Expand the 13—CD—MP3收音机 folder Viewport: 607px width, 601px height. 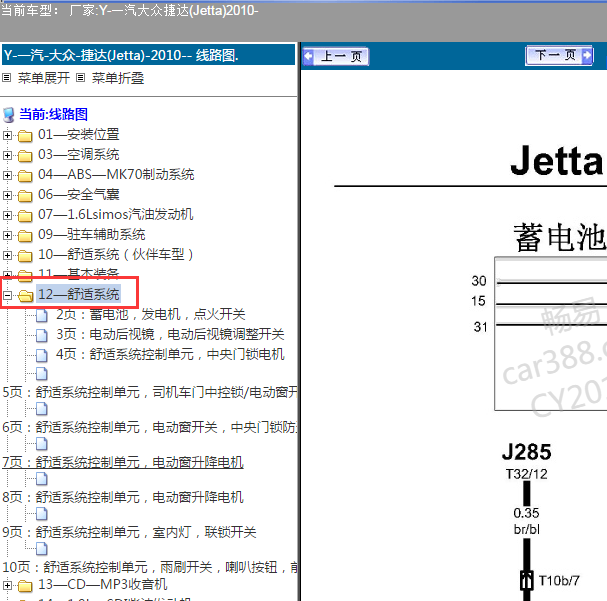click(x=7, y=585)
